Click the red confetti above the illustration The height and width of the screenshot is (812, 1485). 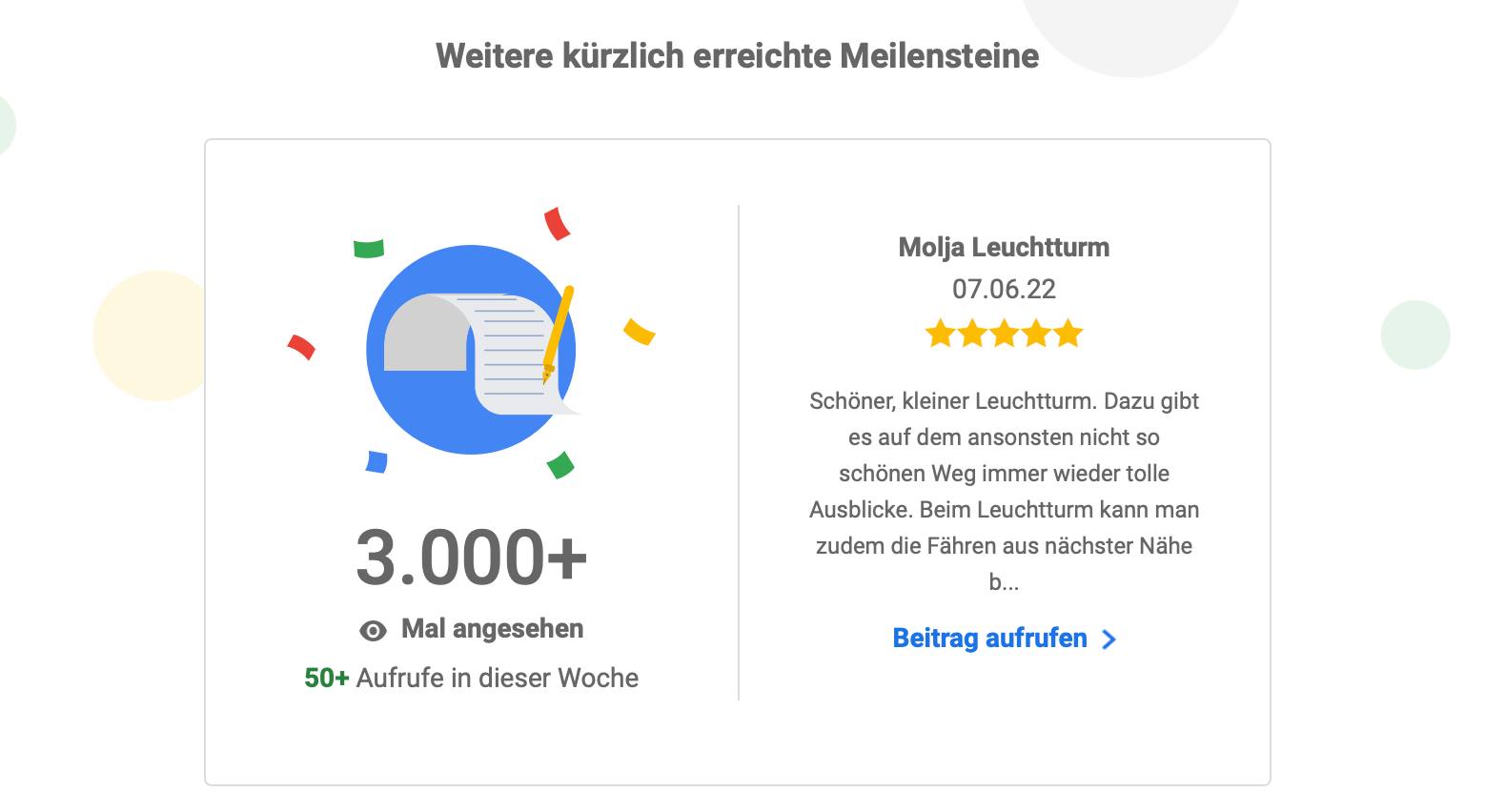(x=557, y=224)
